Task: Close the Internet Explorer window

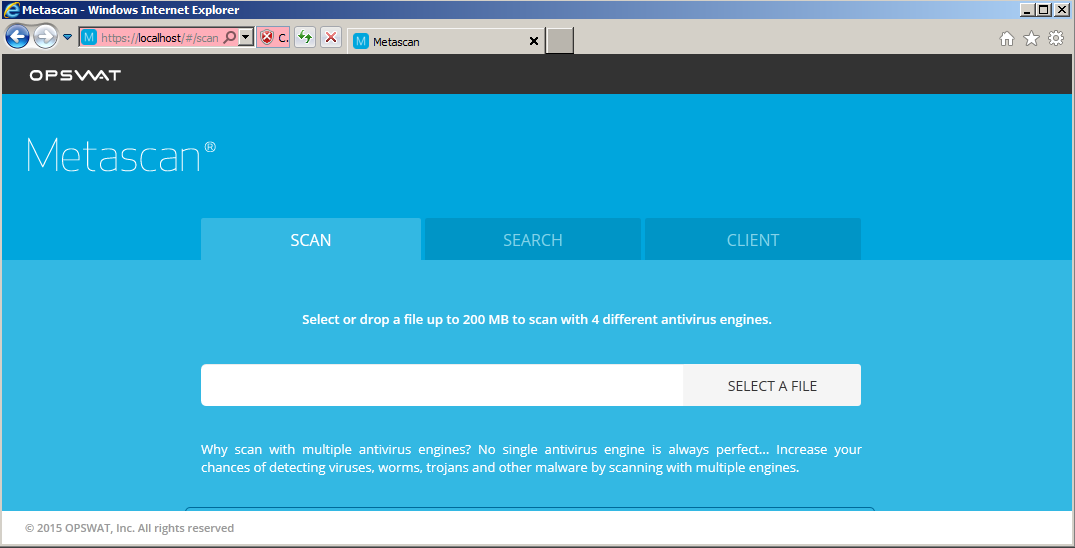Action: [1062, 10]
